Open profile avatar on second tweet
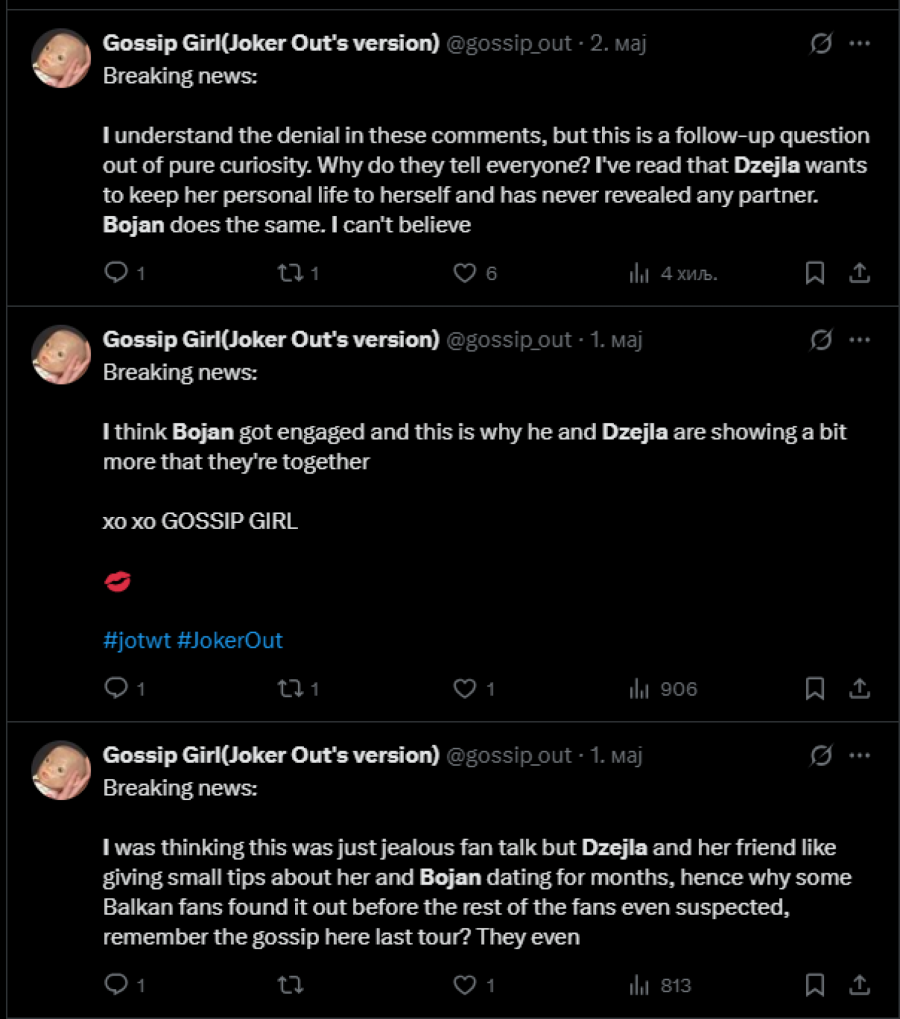 point(62,355)
